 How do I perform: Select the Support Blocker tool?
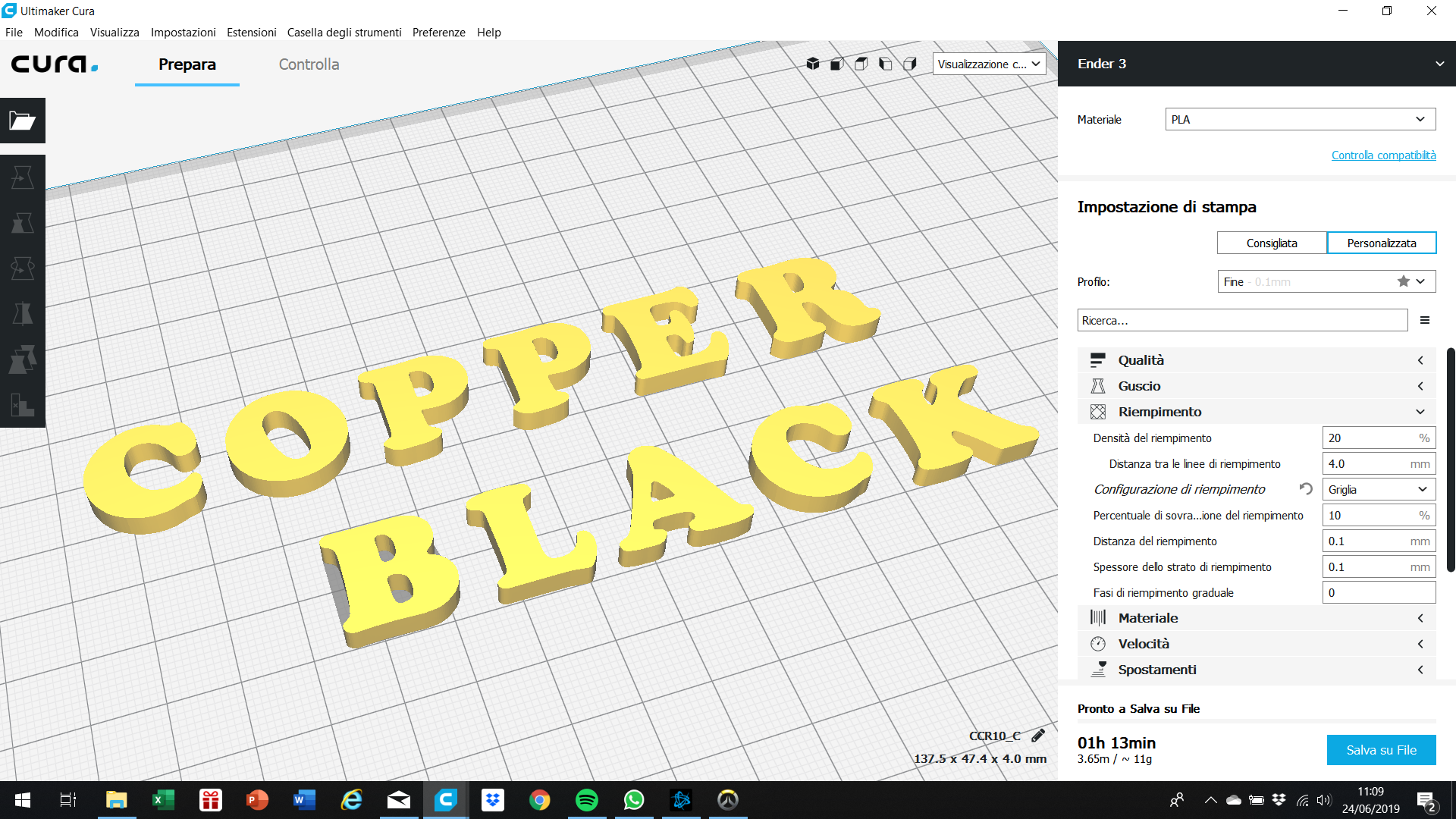[23, 405]
